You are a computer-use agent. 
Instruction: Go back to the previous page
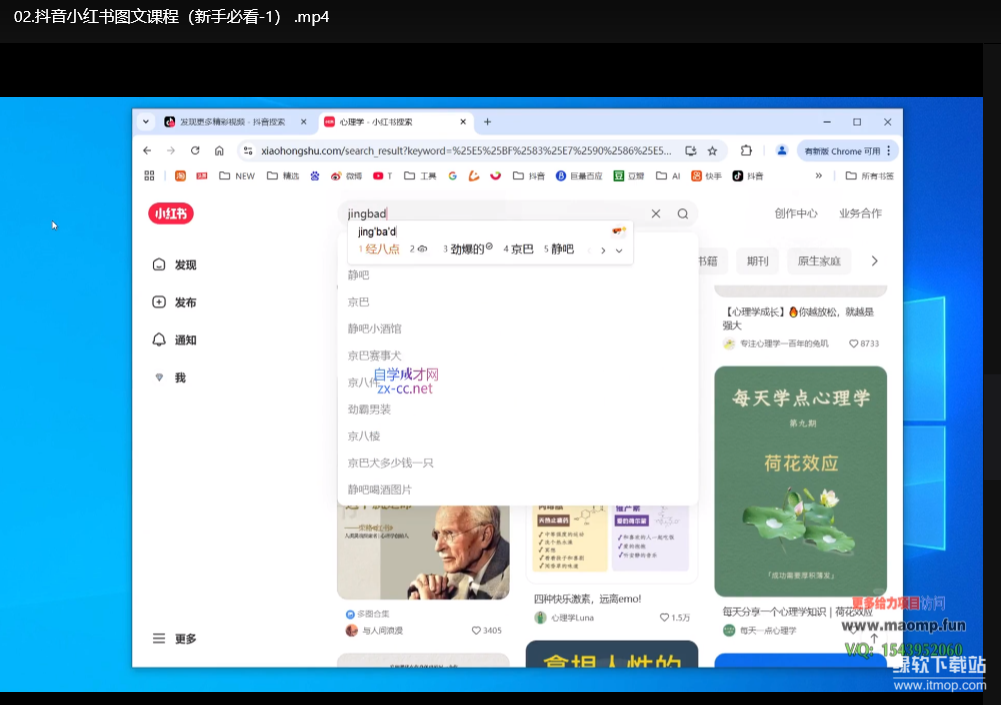coord(147,151)
